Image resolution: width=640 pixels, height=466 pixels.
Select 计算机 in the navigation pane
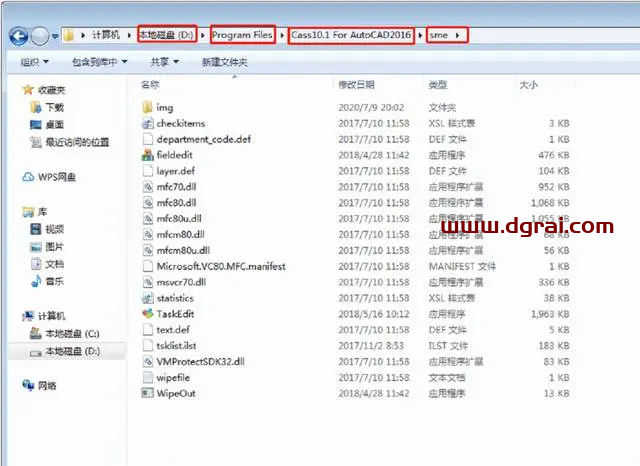click(x=51, y=316)
